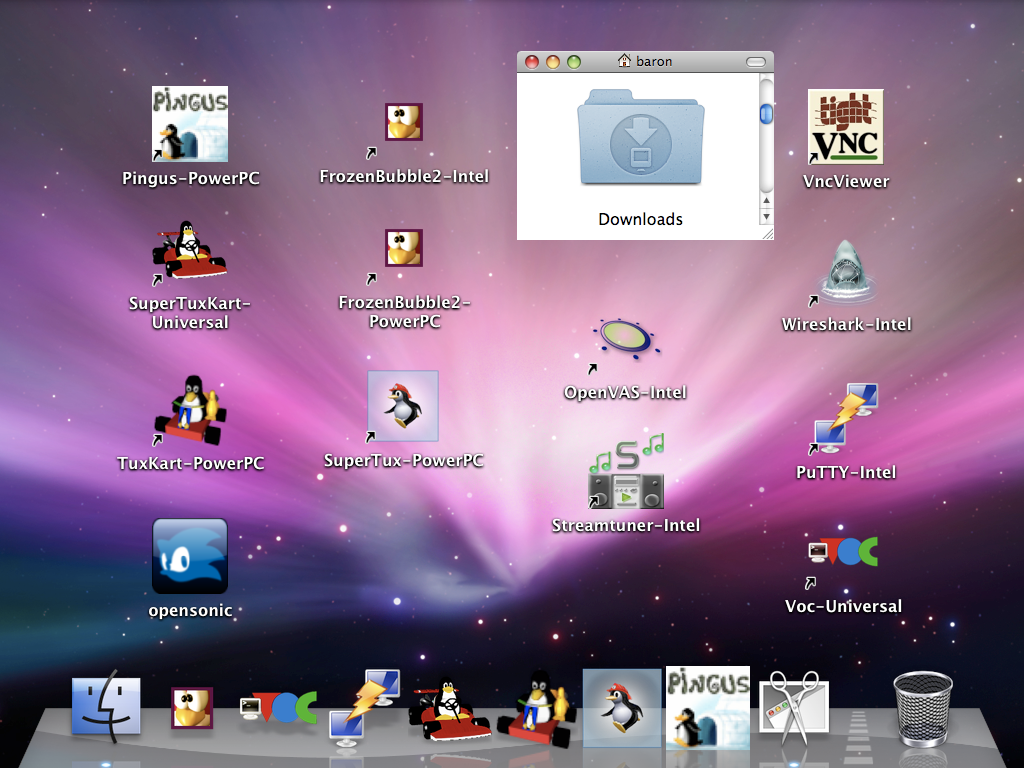Click the SuperTux-PowerPC desktop icon
The image size is (1024, 768).
pos(403,406)
